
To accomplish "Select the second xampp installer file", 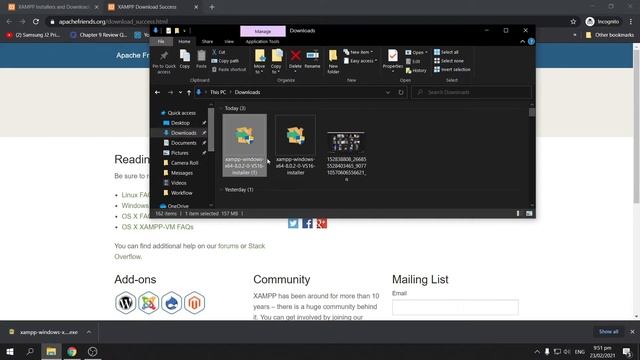I will (295, 145).
